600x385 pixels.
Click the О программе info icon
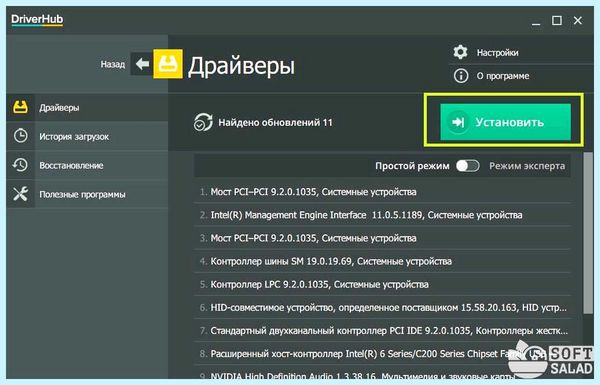coord(461,76)
